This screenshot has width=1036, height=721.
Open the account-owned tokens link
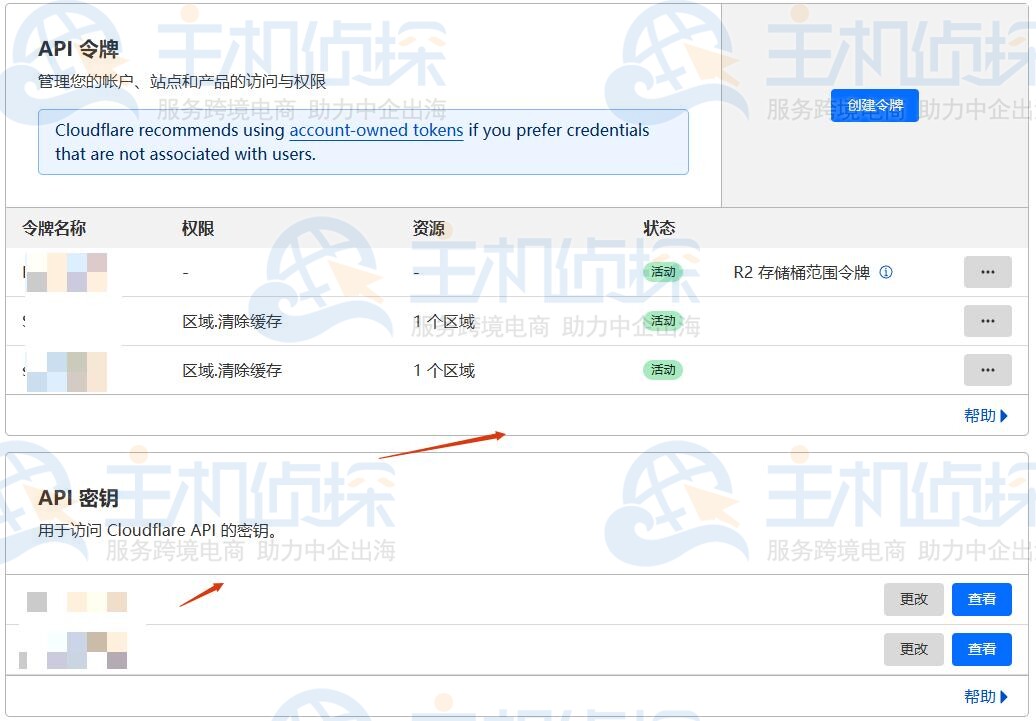376,130
